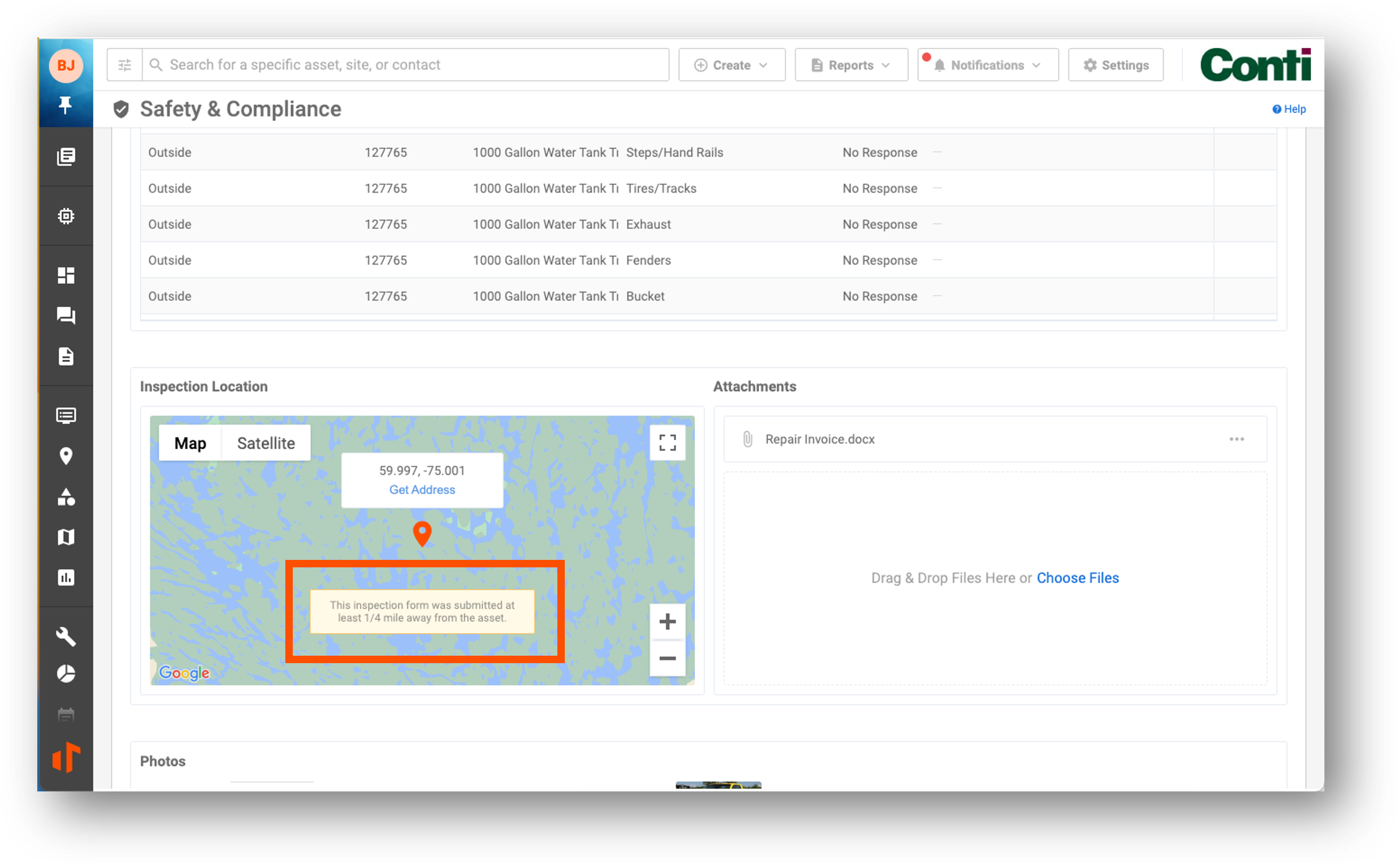Click 1000 Gallon Water Tank in Fenders row
Image resolution: width=1400 pixels, height=867 pixels.
coord(545,260)
